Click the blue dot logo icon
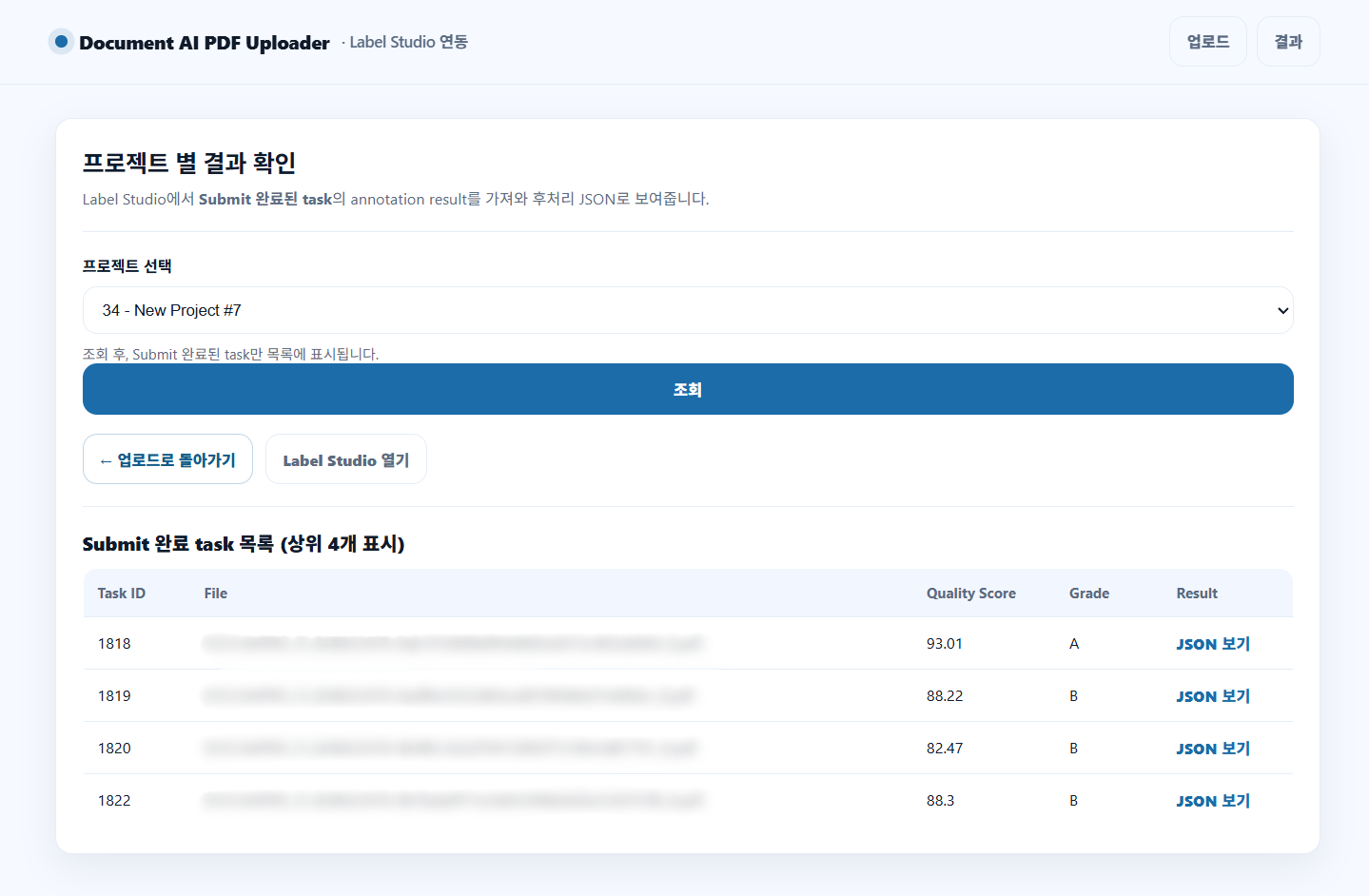1369x896 pixels. tap(61, 42)
